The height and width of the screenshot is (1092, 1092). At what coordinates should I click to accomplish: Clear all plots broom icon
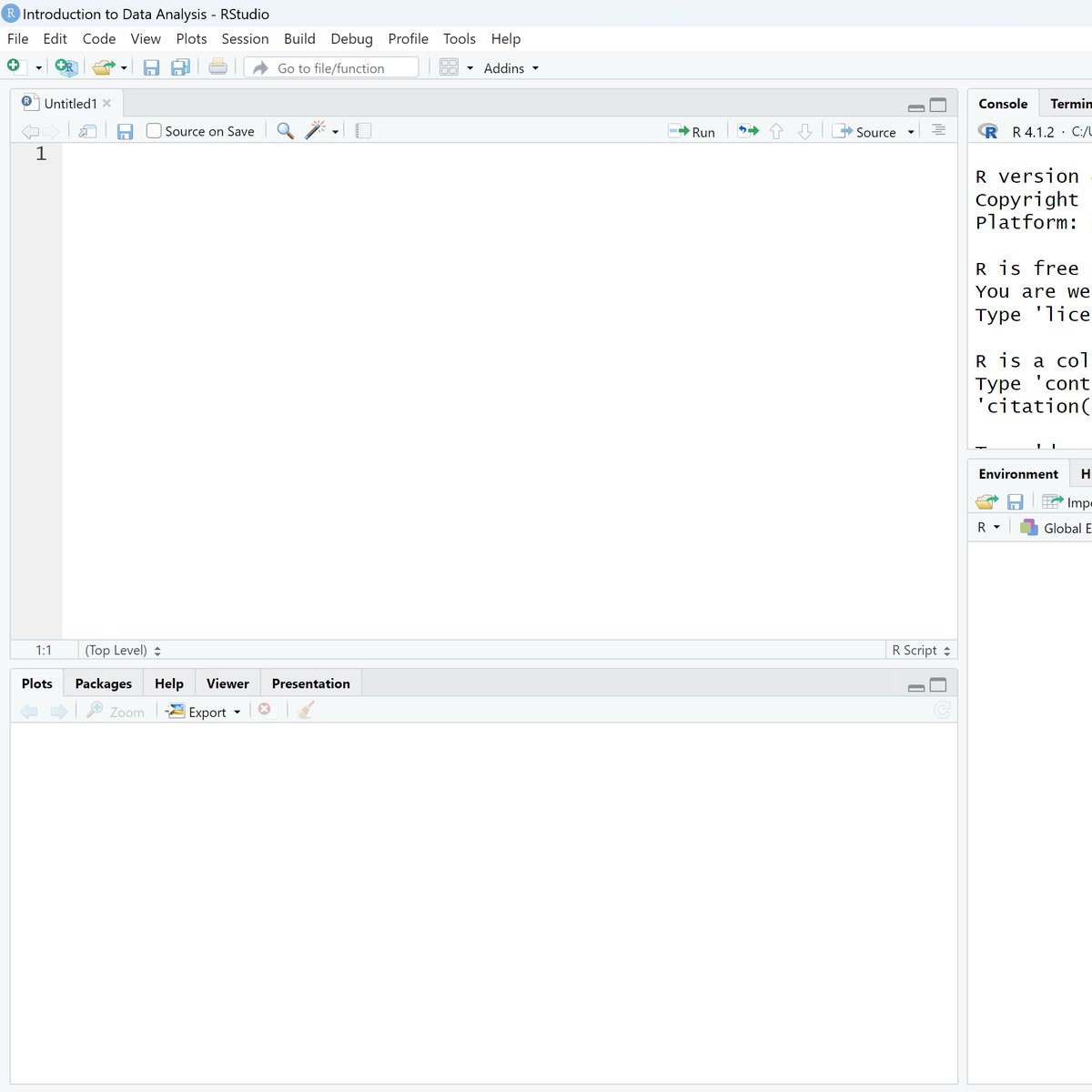point(305,711)
